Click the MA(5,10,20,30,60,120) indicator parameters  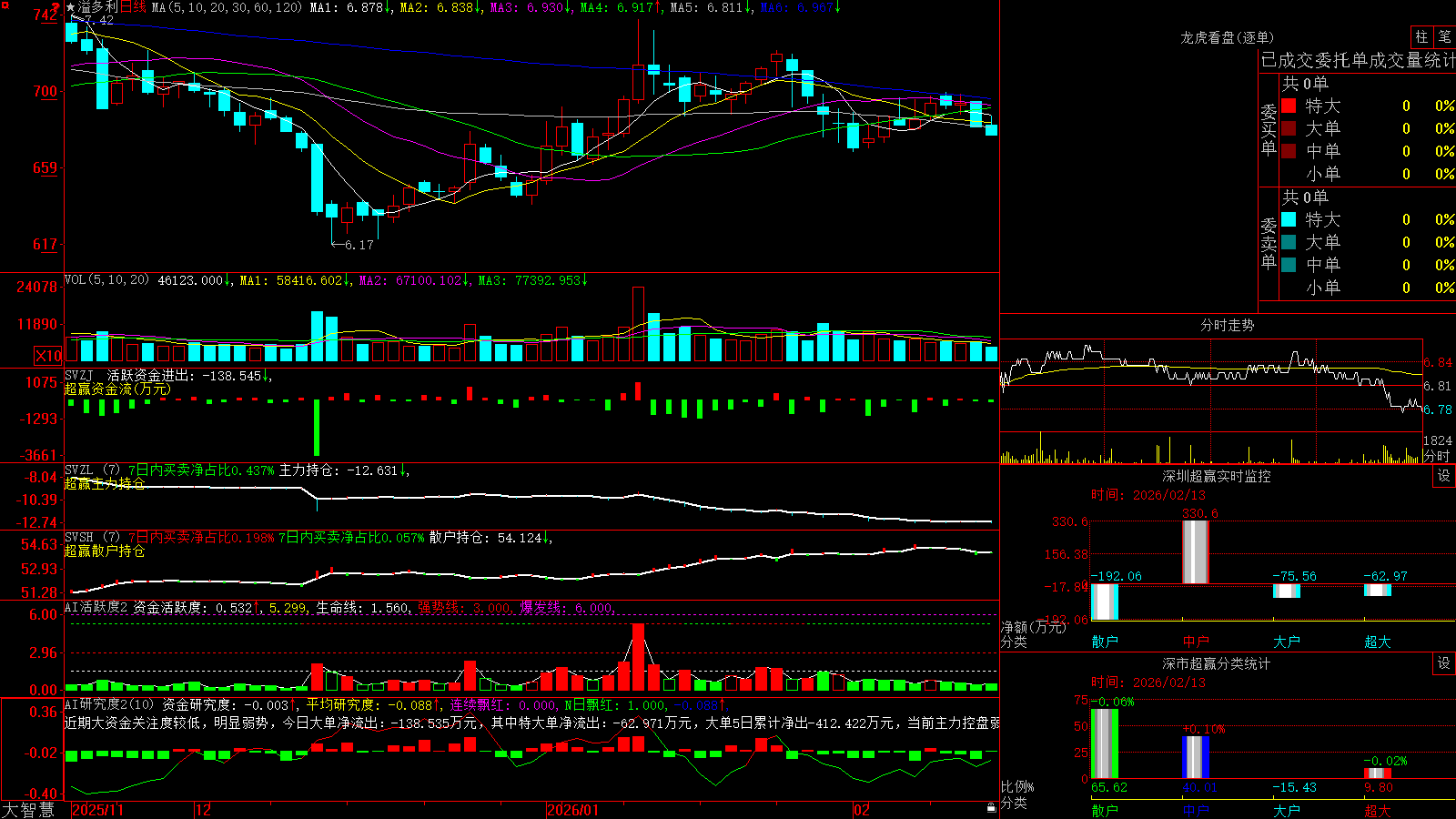[x=227, y=7]
